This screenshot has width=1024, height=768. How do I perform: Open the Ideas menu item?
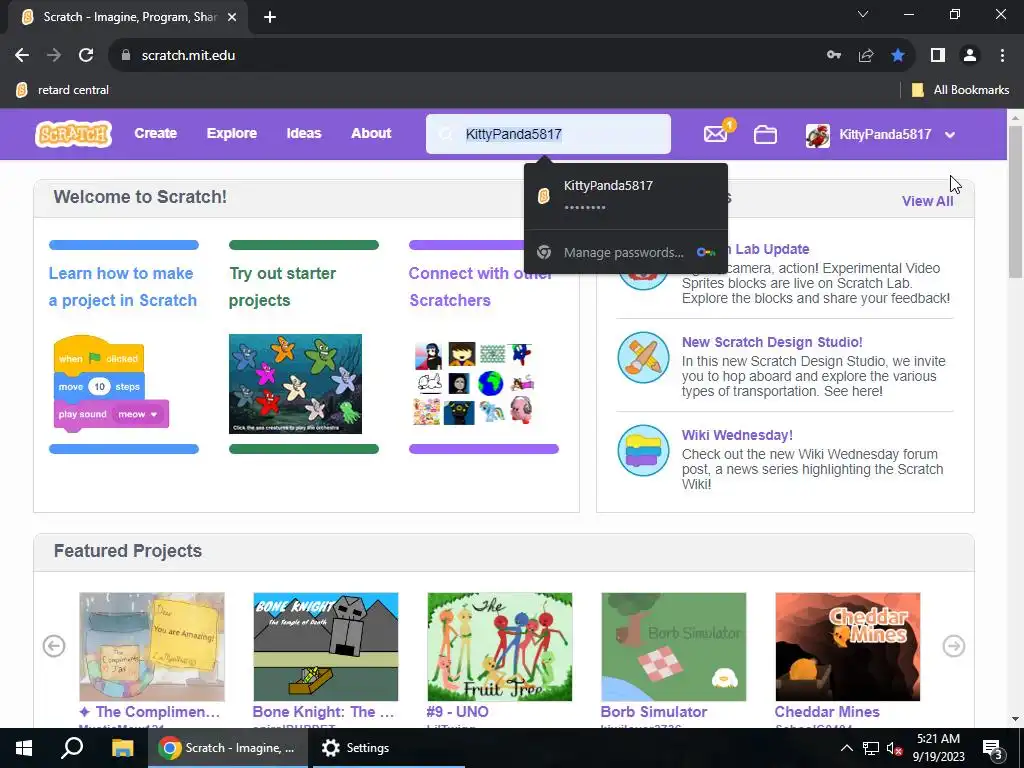[304, 133]
